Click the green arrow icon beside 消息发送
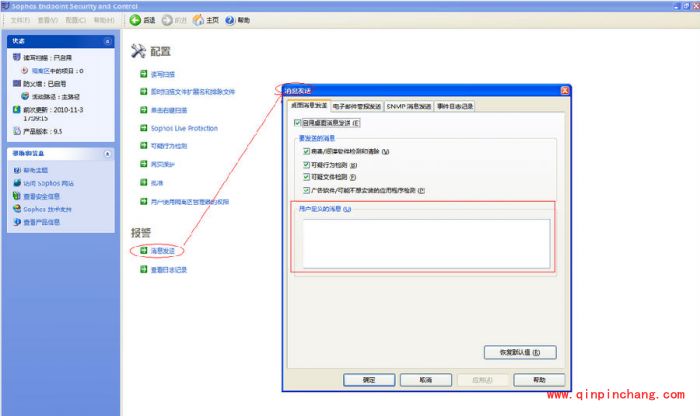Viewport: 700px width, 416px height. 144,250
